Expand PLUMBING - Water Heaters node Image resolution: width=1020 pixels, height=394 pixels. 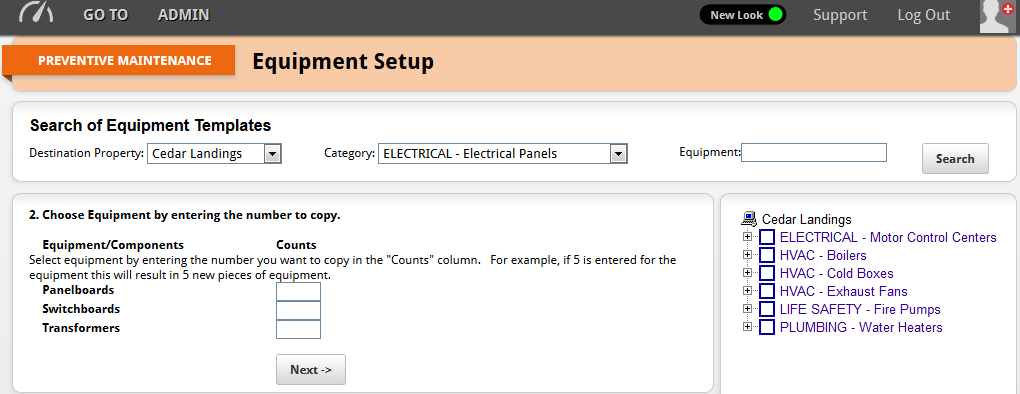click(x=747, y=326)
